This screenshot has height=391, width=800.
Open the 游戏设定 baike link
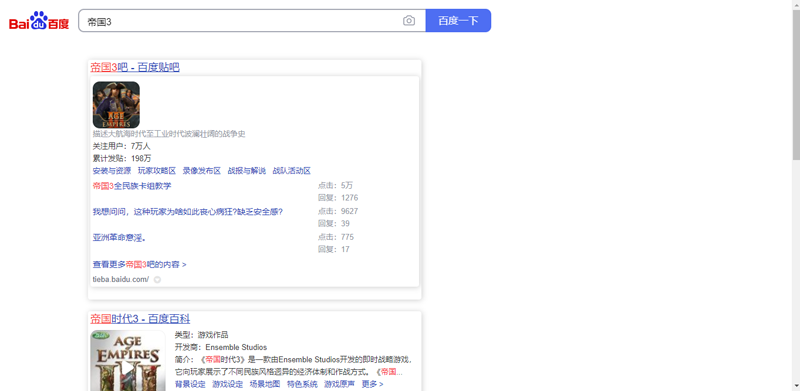228,384
